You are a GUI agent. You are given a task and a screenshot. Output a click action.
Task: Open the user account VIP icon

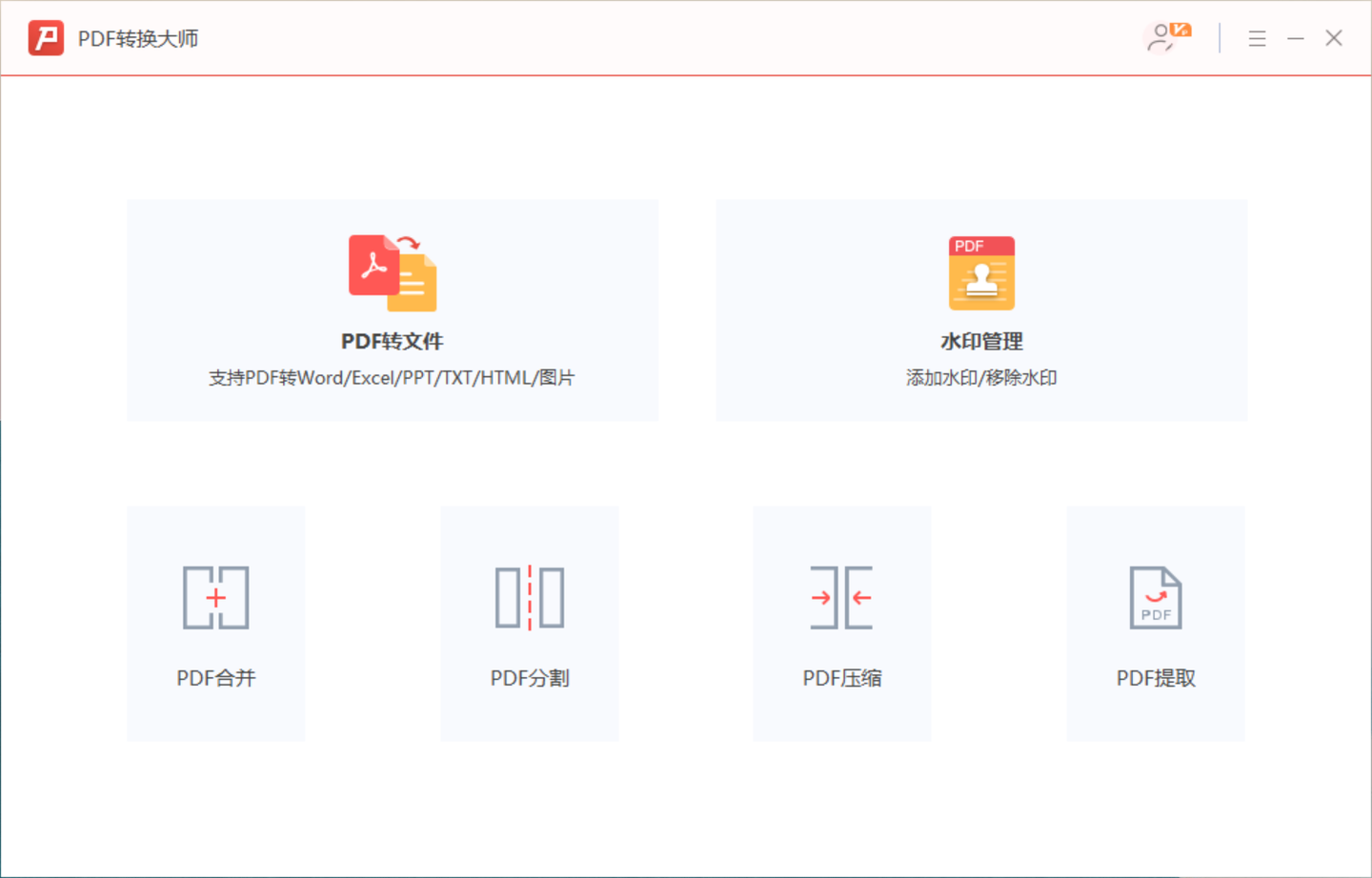pyautogui.click(x=1168, y=38)
